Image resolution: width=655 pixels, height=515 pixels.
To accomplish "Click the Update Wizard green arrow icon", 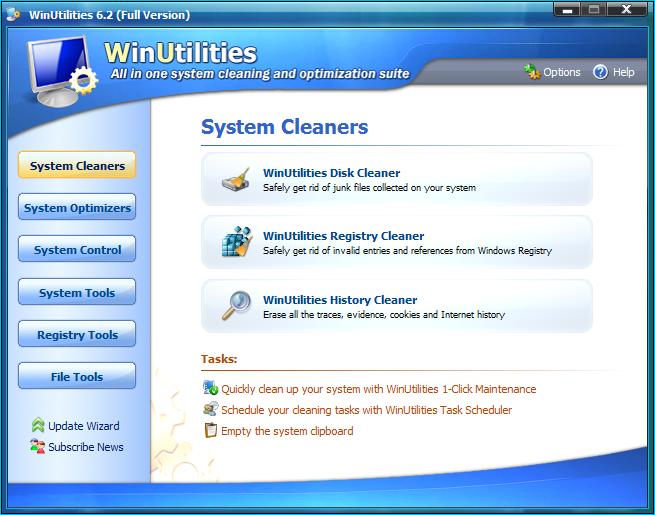I will (x=38, y=426).
